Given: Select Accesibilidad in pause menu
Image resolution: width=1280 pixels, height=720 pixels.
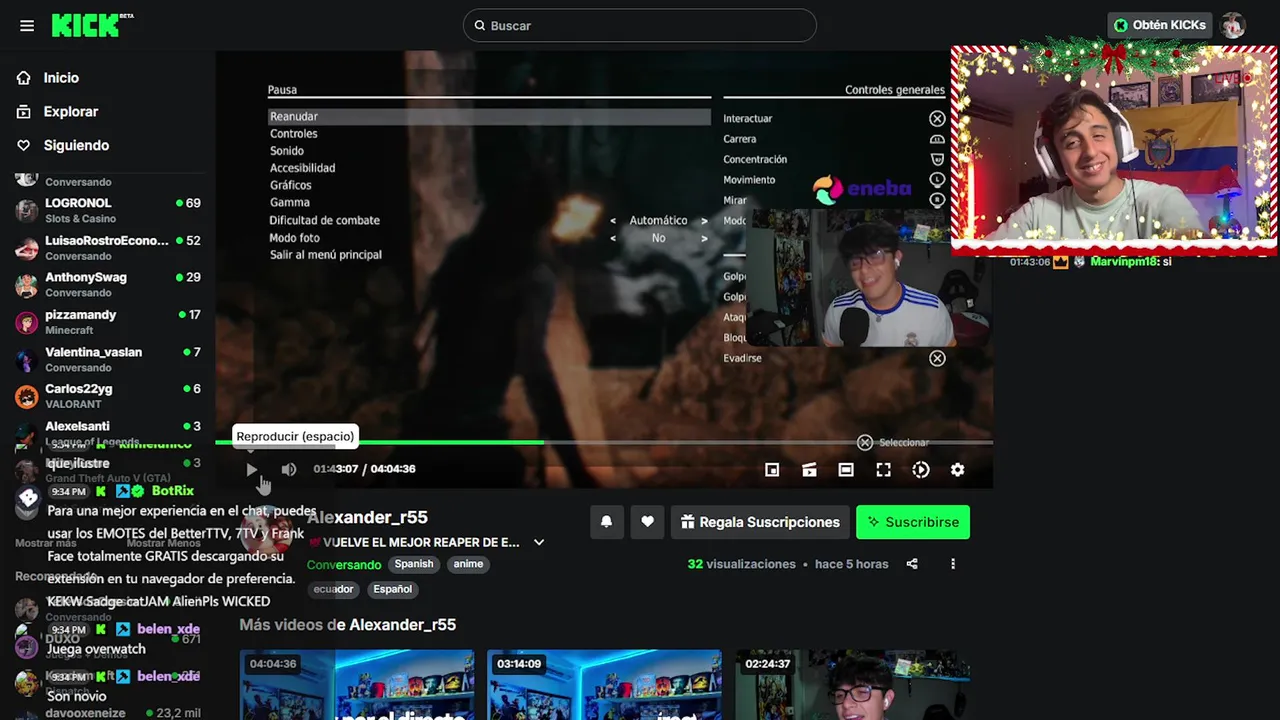Looking at the screenshot, I should pos(302,168).
